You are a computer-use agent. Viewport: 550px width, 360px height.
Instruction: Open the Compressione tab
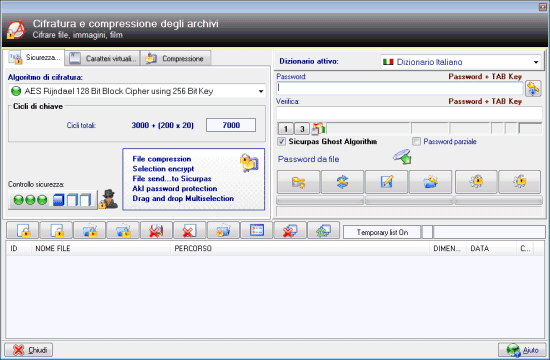176,58
